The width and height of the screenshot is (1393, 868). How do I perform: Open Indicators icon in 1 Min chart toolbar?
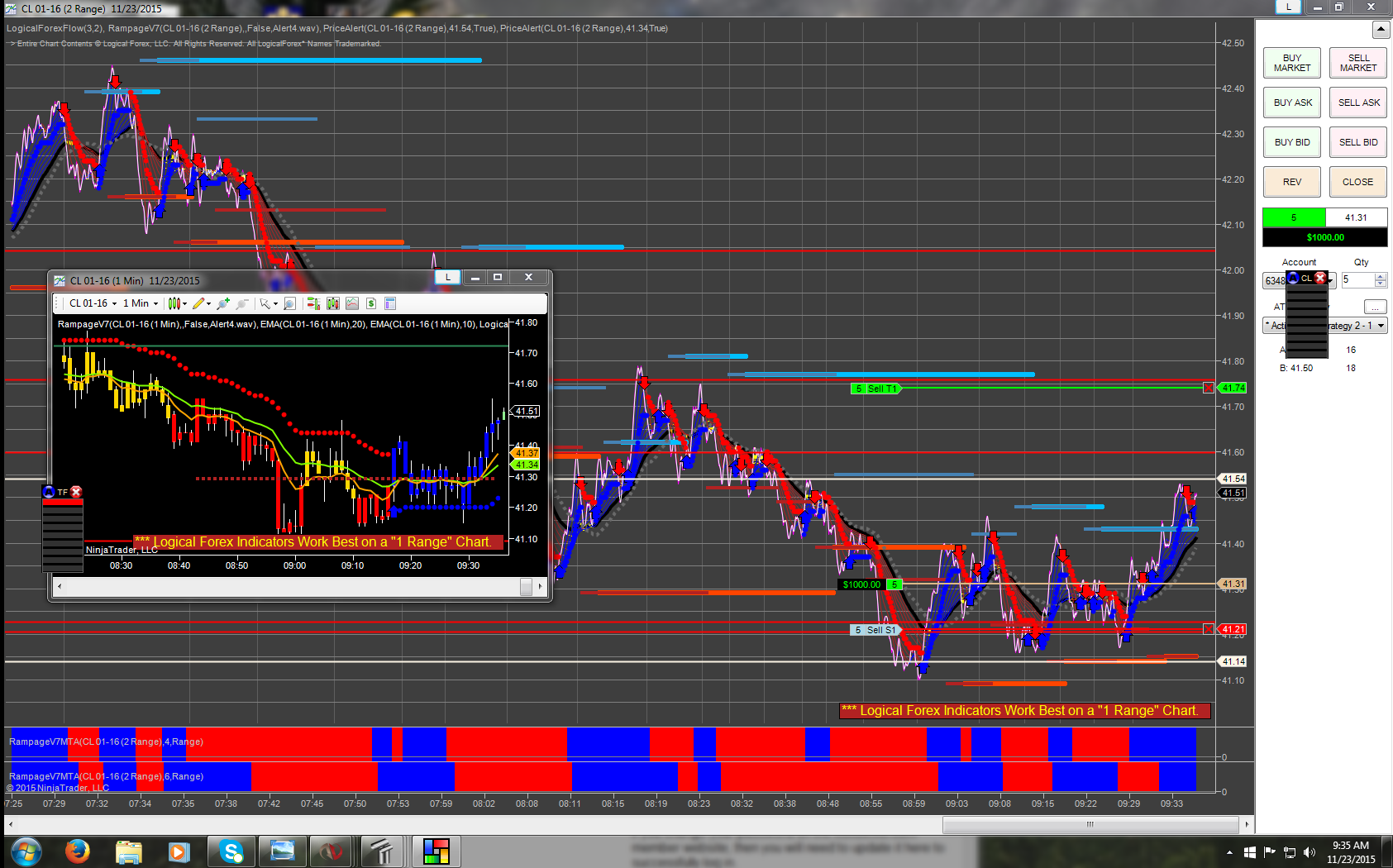[x=352, y=303]
